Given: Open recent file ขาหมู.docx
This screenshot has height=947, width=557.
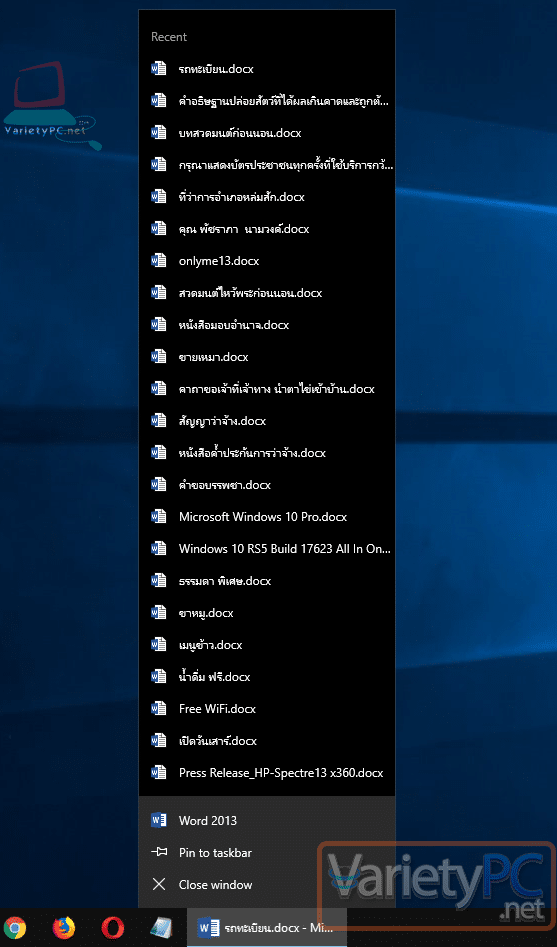Looking at the screenshot, I should tap(267, 612).
